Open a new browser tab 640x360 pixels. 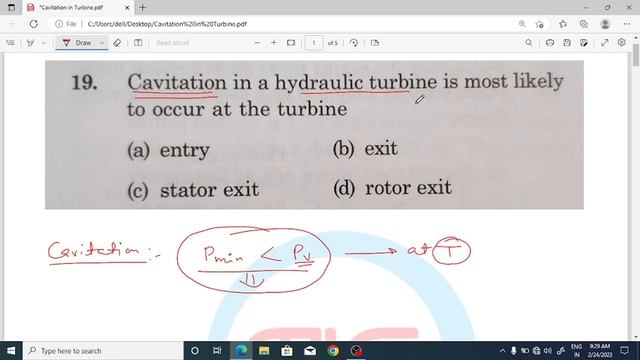click(x=142, y=7)
